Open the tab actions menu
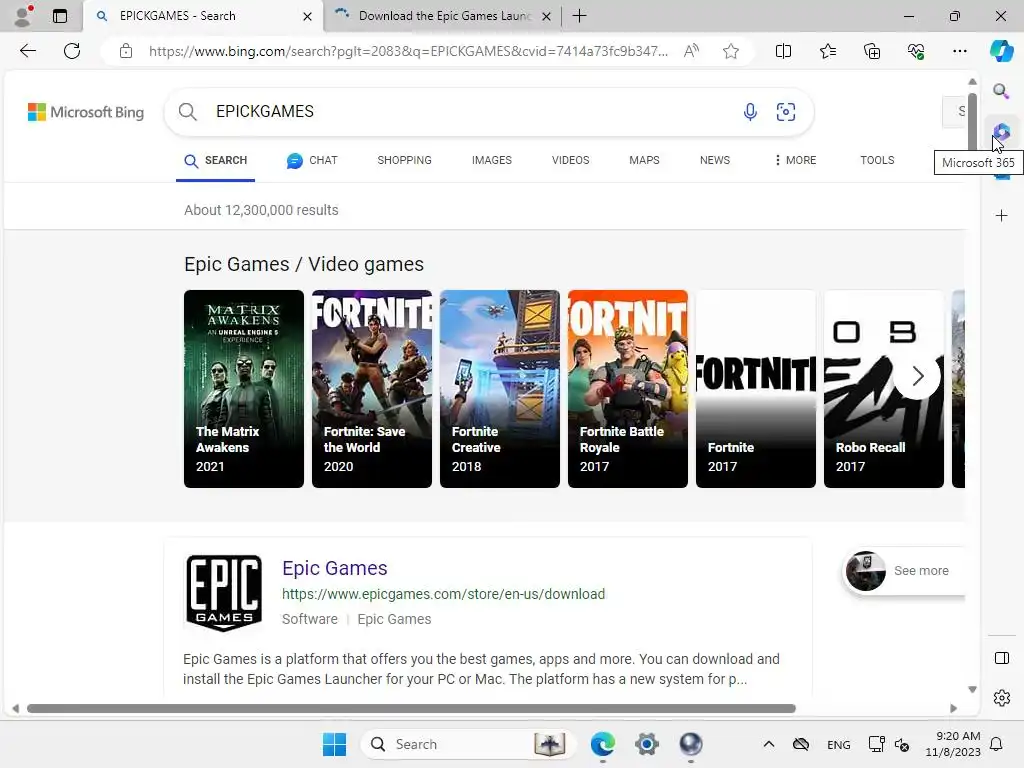This screenshot has height=768, width=1024. (x=59, y=16)
